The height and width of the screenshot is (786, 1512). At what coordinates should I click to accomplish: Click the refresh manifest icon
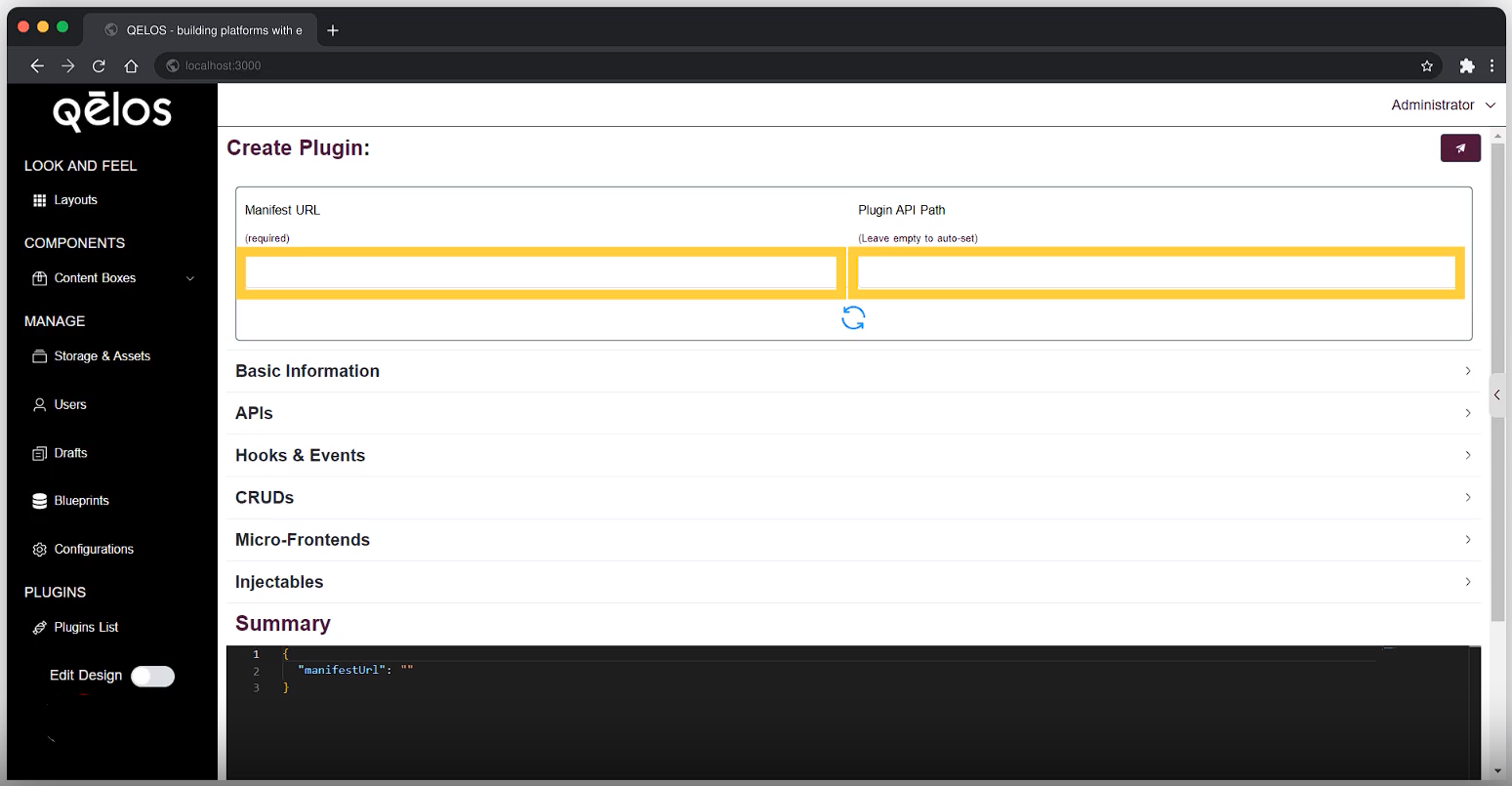tap(852, 317)
